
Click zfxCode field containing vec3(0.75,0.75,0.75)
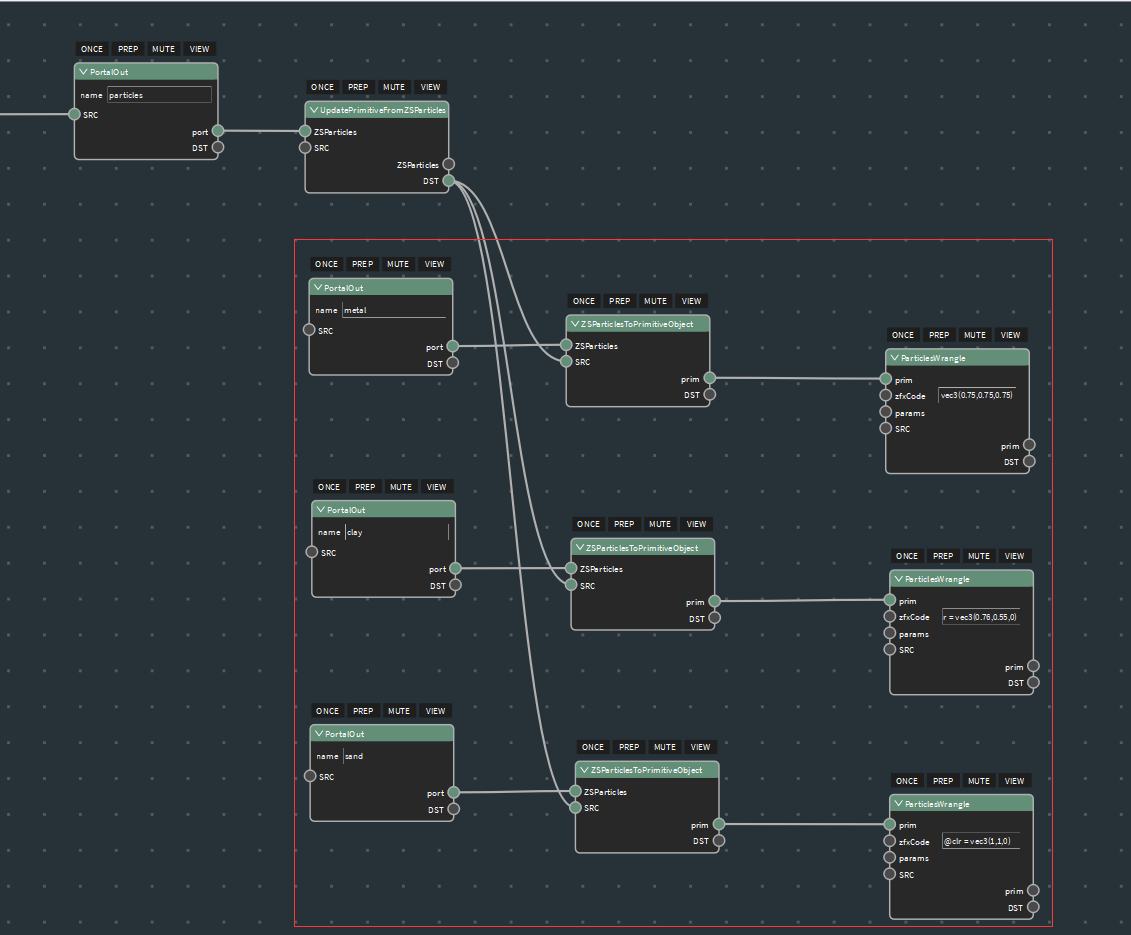pos(977,395)
